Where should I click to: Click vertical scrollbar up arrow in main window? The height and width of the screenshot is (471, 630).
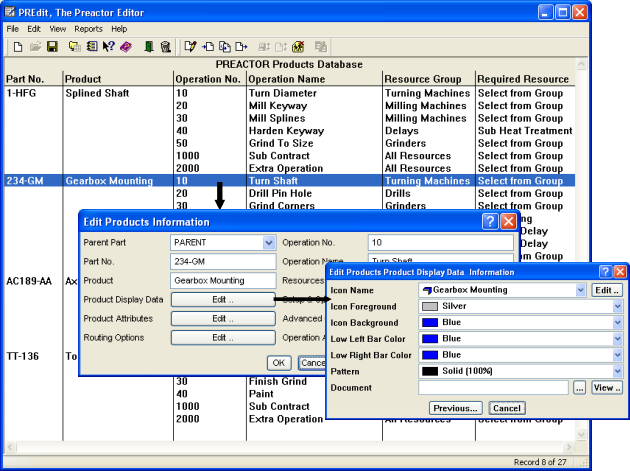click(x=581, y=64)
